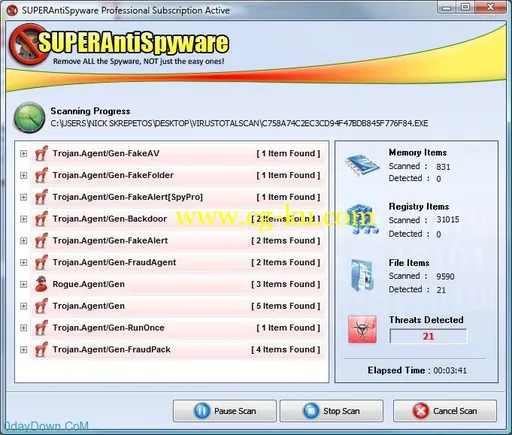Click the horse icon beside Gen-RunOnce
512x435 pixels.
(x=41, y=328)
